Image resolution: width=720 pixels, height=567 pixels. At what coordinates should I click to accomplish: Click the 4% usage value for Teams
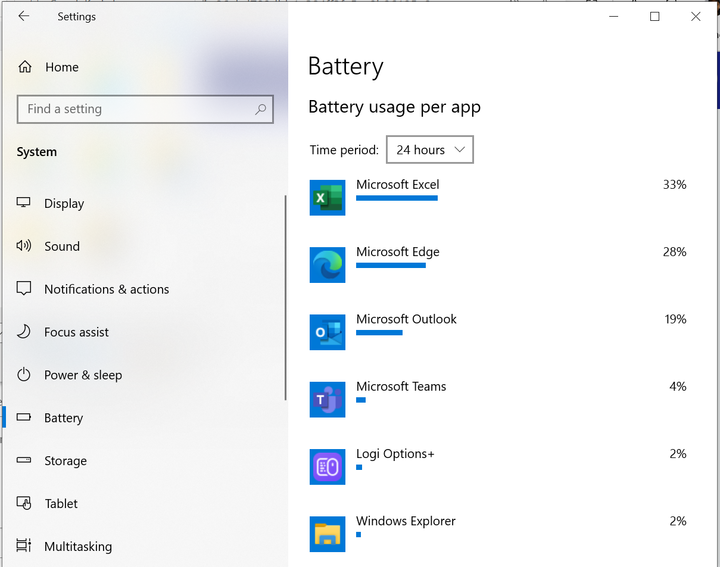tap(678, 387)
